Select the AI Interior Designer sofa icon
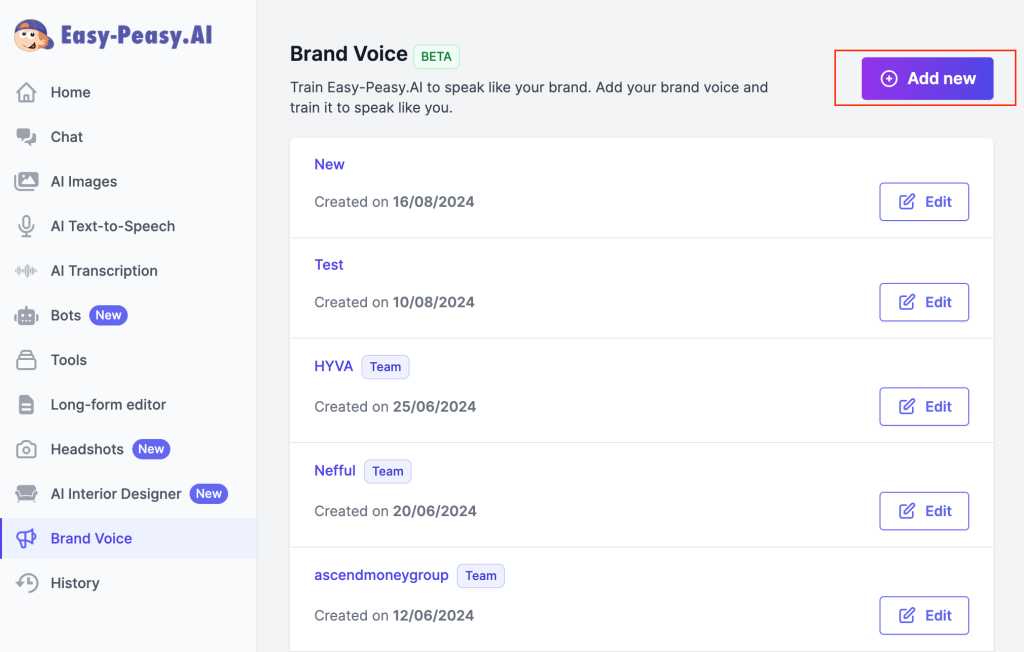The height and width of the screenshot is (652, 1024). tap(27, 494)
